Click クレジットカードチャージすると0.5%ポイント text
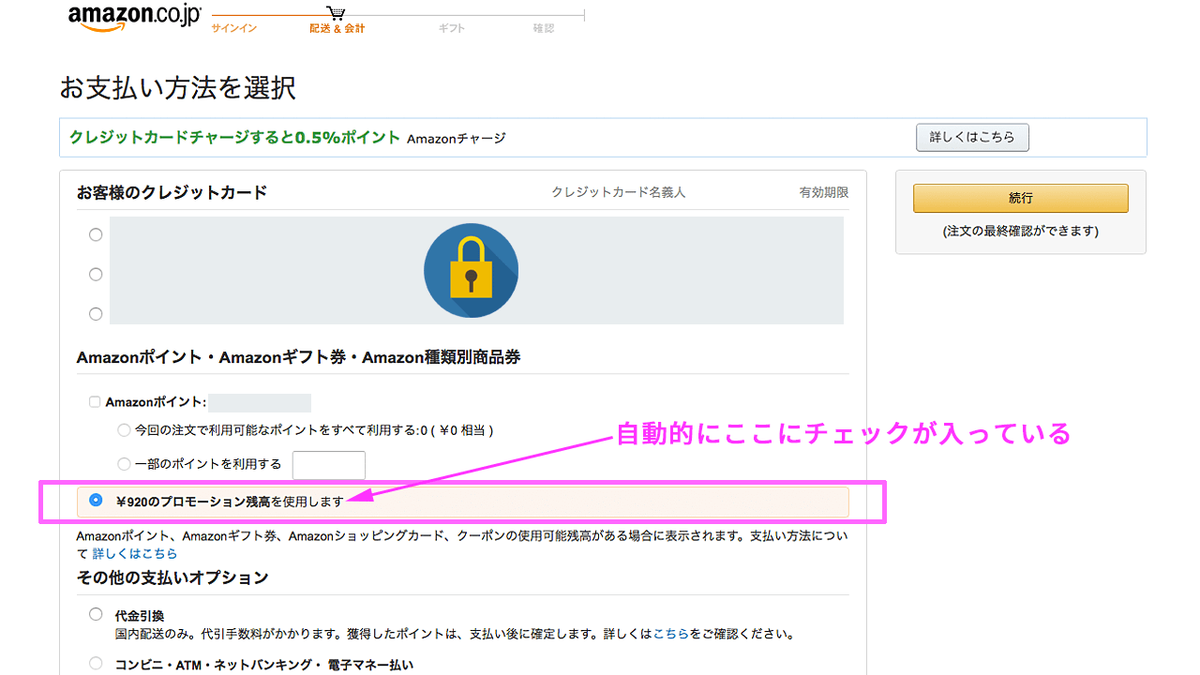This screenshot has width=1200, height=675. [235, 138]
